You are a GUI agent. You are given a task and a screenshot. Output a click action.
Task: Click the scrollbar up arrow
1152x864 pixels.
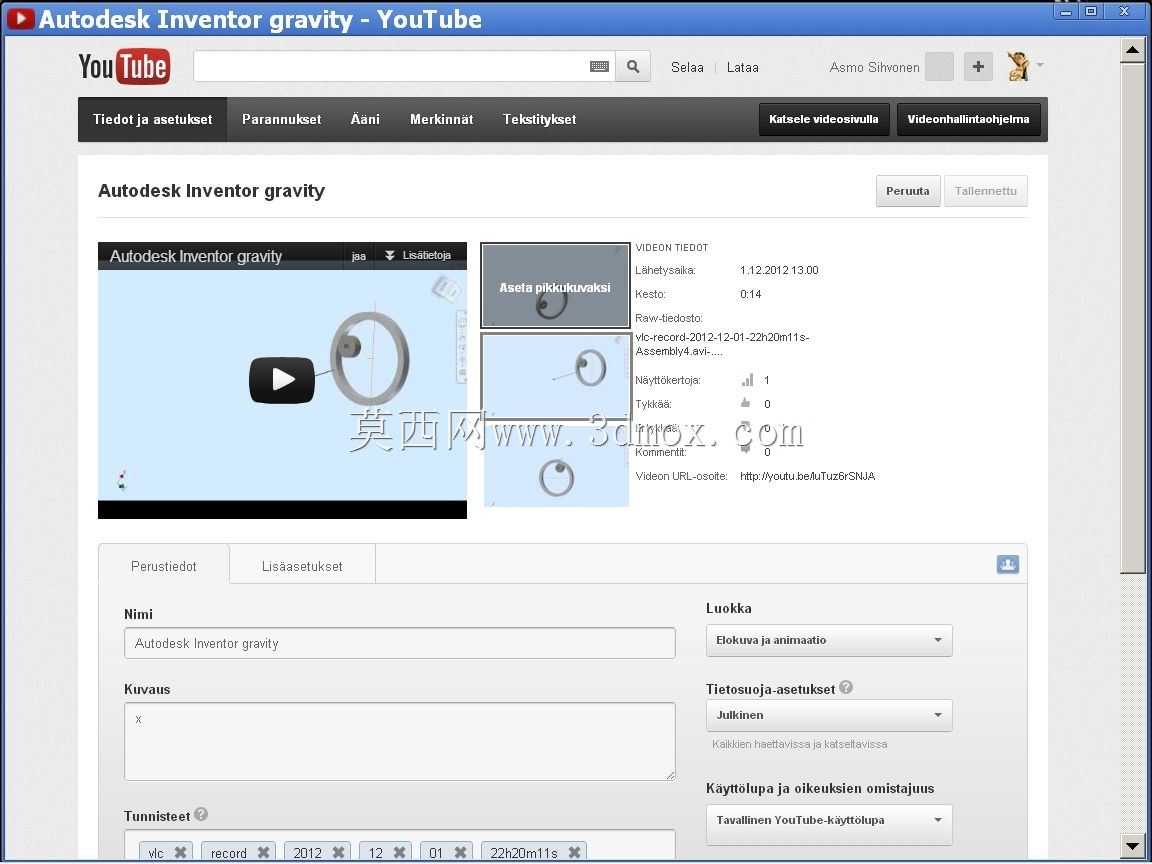pyautogui.click(x=1132, y=51)
